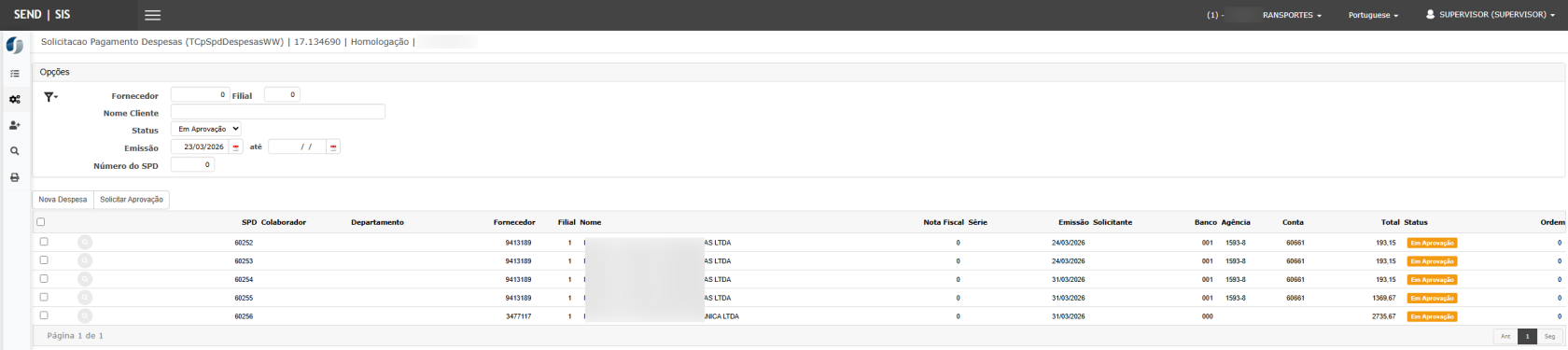Image resolution: width=1568 pixels, height=350 pixels.
Task: Open the RANSPORTES company dropdown
Action: 1292,16
